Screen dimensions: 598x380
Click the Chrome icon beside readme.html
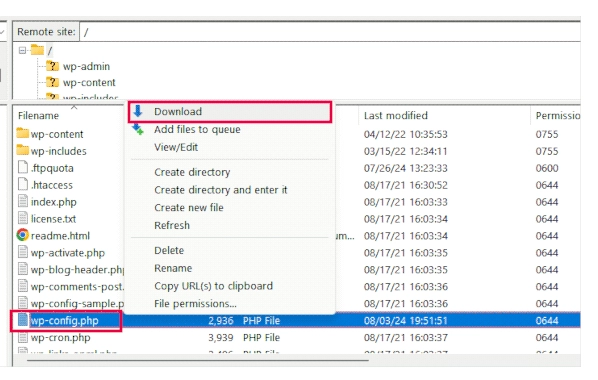[x=23, y=235]
